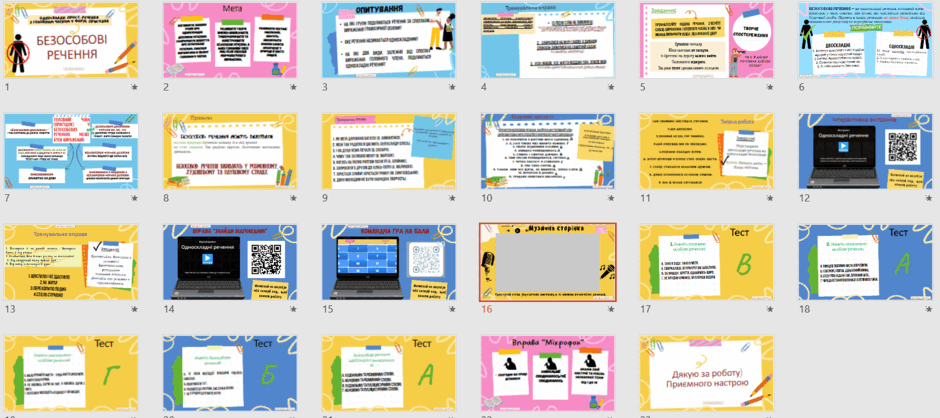Image resolution: width=940 pixels, height=418 pixels.
Task: Select slide 4 thumbnail 'Тренувальна вправа'
Action: click(548, 40)
